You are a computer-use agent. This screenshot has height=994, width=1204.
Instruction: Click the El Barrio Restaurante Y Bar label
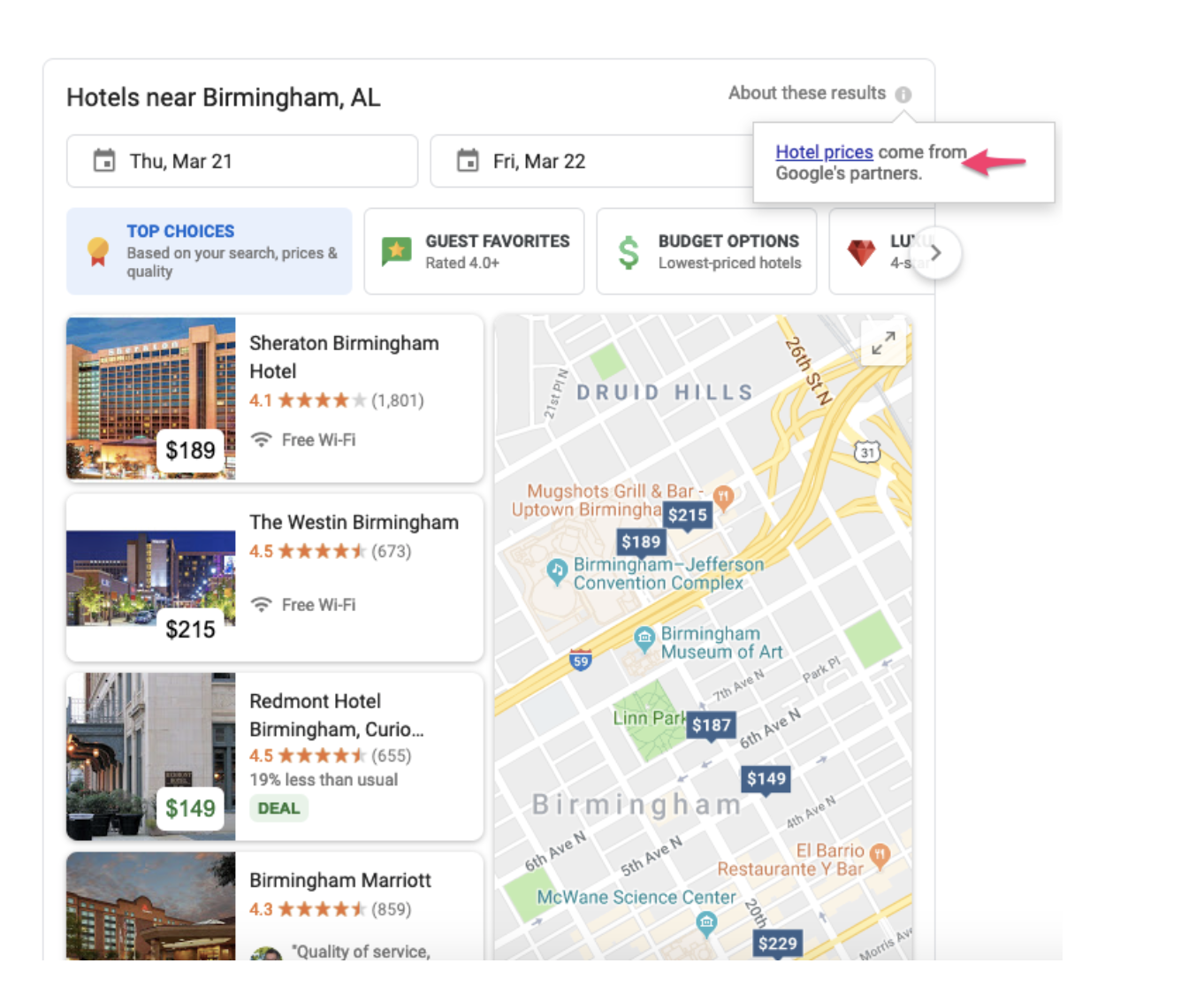[x=790, y=860]
